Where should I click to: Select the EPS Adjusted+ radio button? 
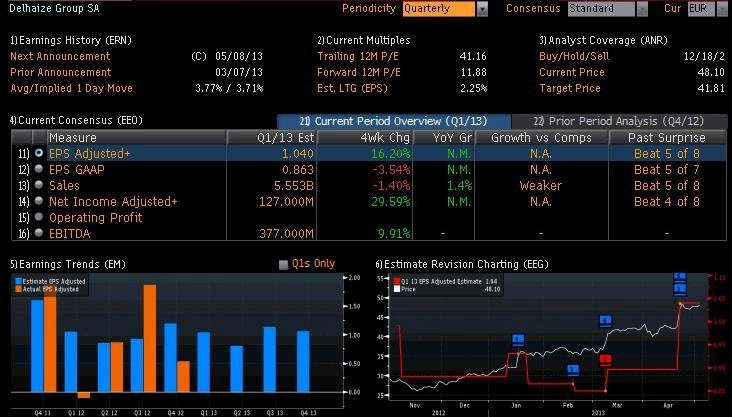(39, 153)
